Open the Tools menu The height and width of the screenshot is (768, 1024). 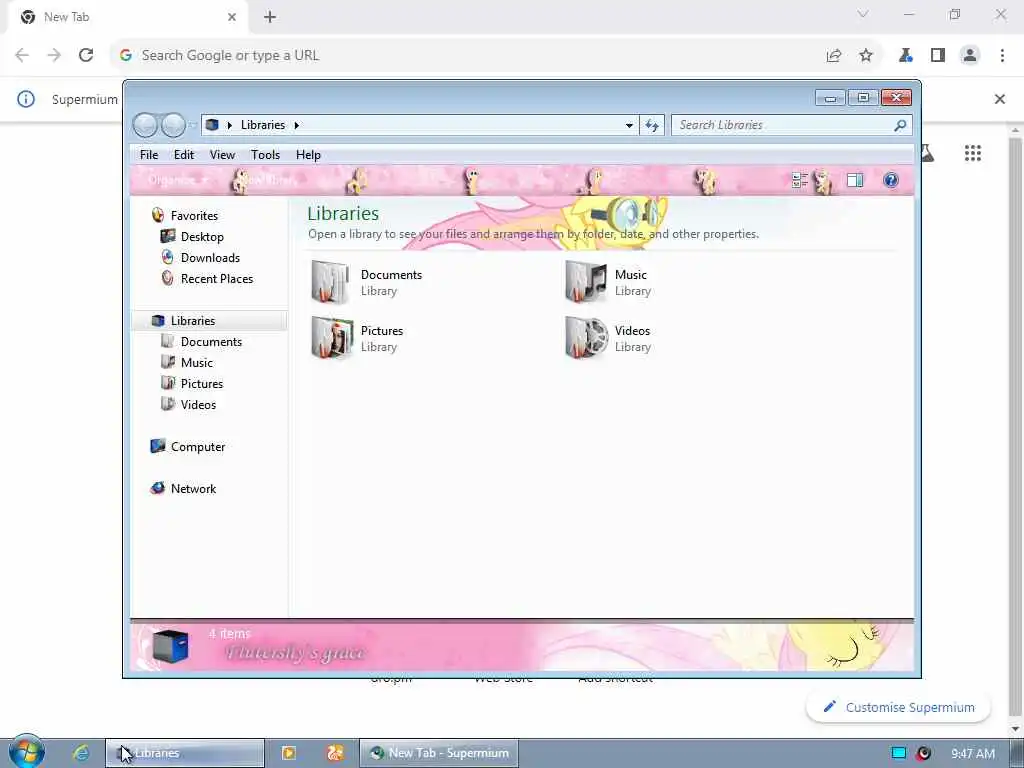265,155
